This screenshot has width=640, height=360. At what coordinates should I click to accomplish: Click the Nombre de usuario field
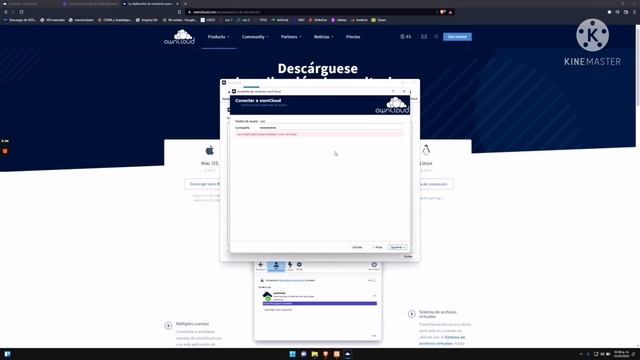331,121
